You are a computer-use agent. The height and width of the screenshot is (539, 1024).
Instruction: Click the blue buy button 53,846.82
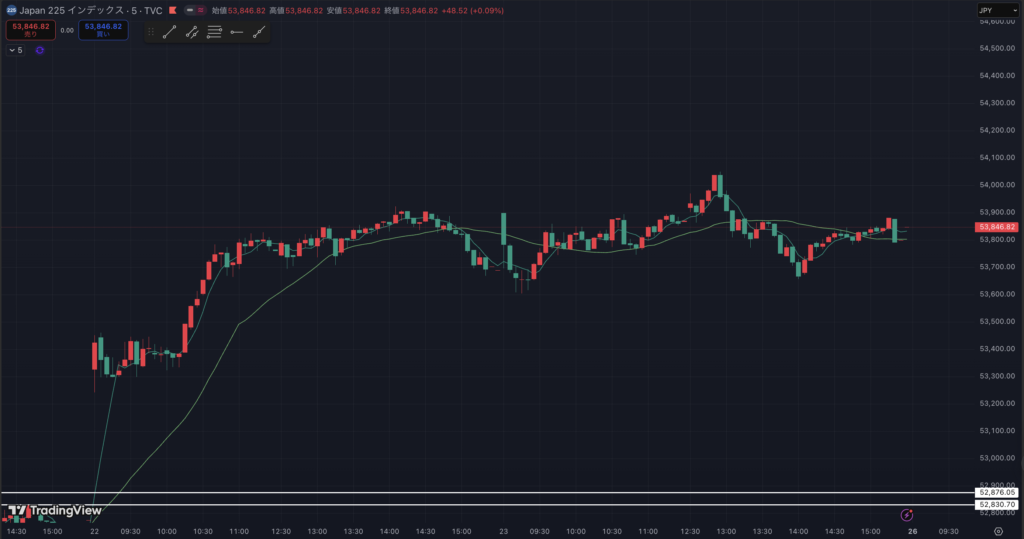(x=103, y=30)
